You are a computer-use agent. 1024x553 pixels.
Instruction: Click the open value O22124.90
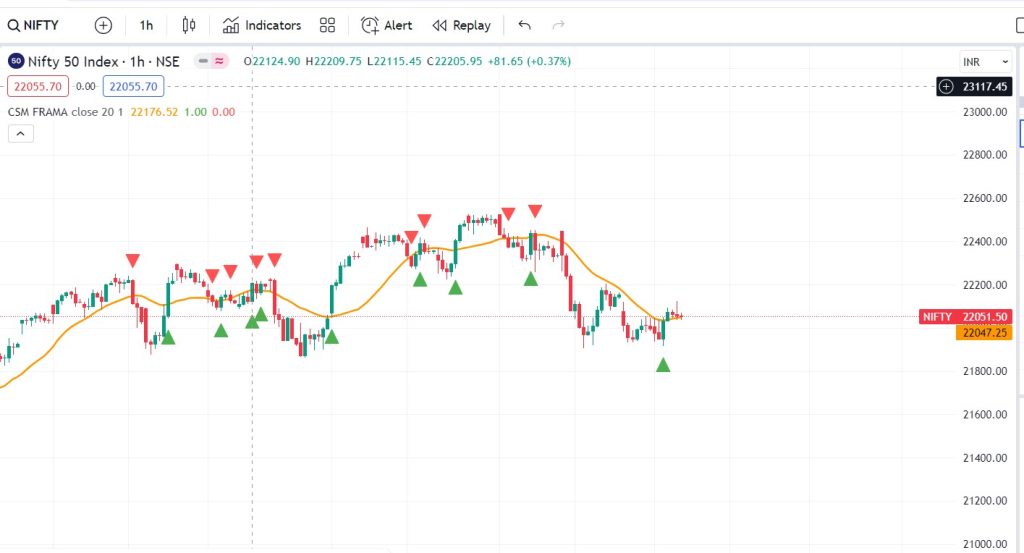[272, 61]
